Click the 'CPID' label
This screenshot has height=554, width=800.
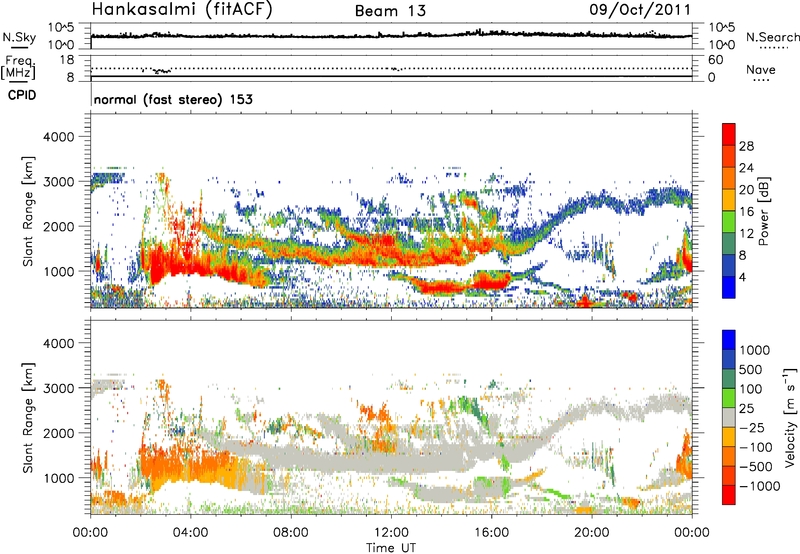[x=22, y=95]
